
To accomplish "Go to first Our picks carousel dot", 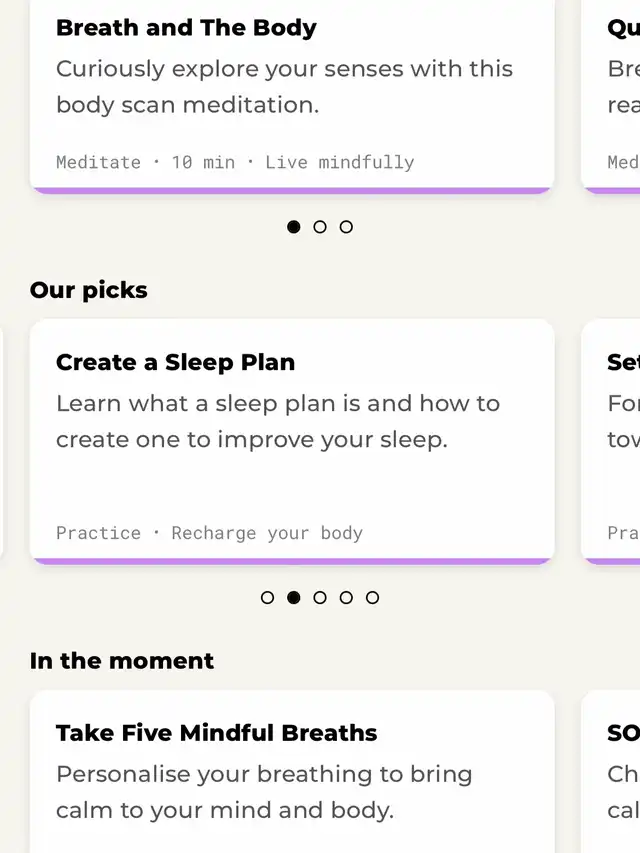I will [x=267, y=598].
